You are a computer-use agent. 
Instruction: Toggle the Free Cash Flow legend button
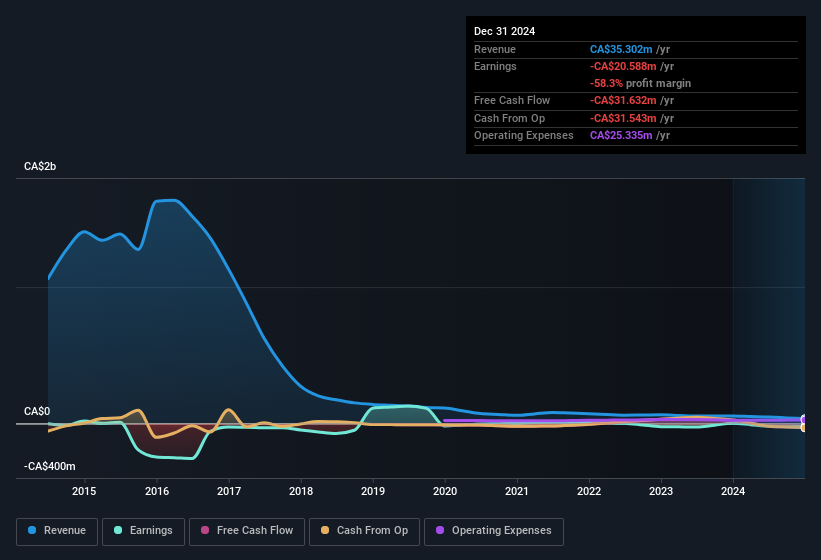pos(247,531)
